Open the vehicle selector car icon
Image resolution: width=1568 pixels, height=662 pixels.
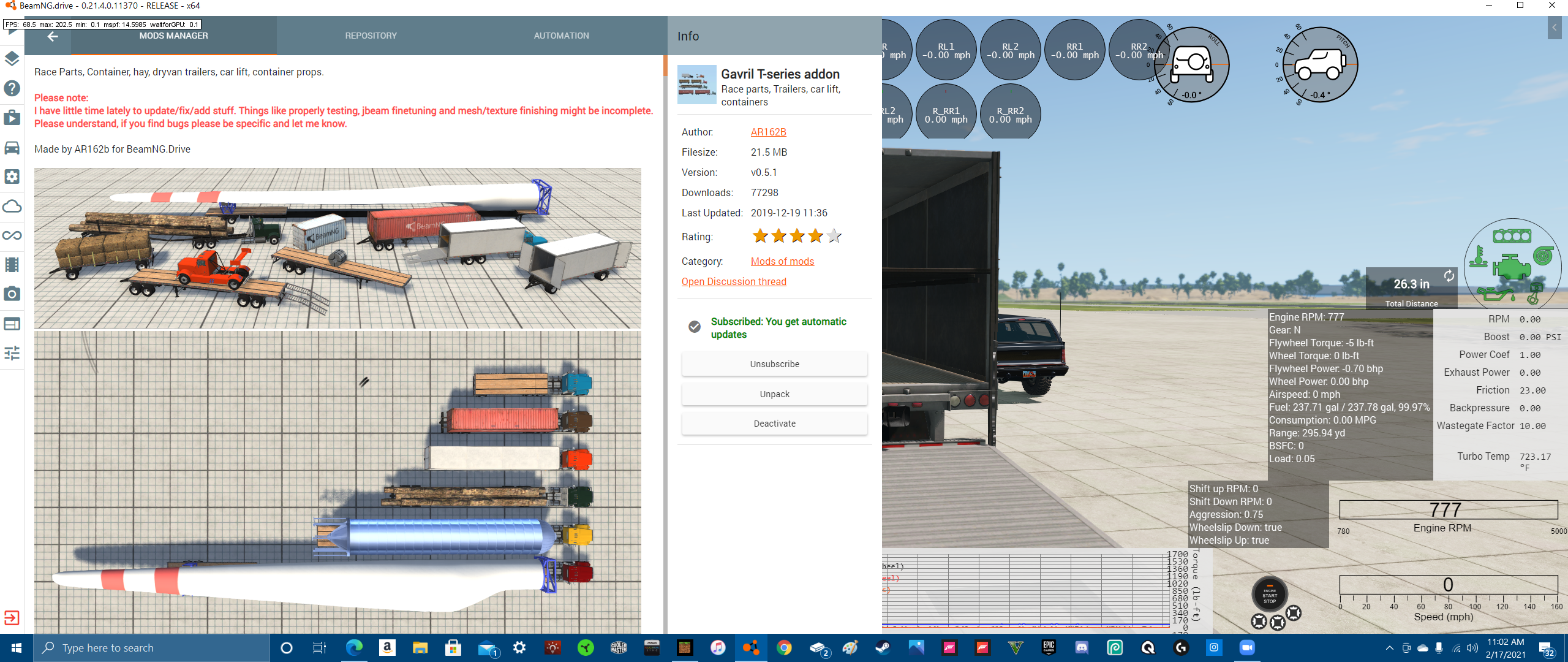pos(12,147)
